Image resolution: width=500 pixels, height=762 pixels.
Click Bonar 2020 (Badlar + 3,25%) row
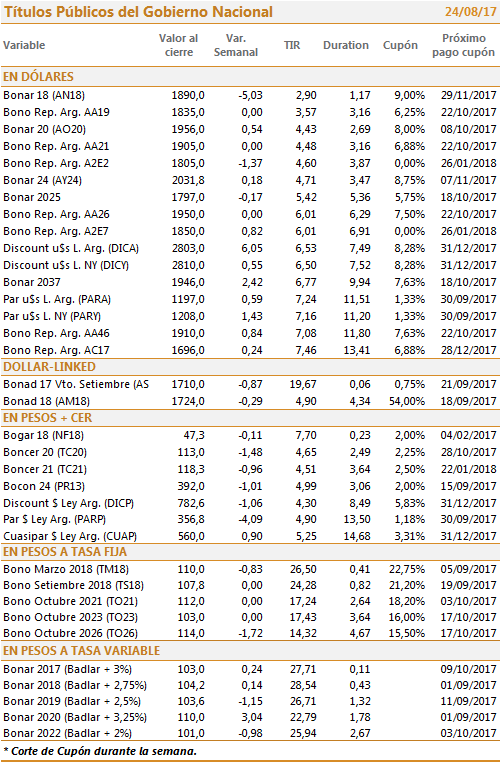(250, 717)
